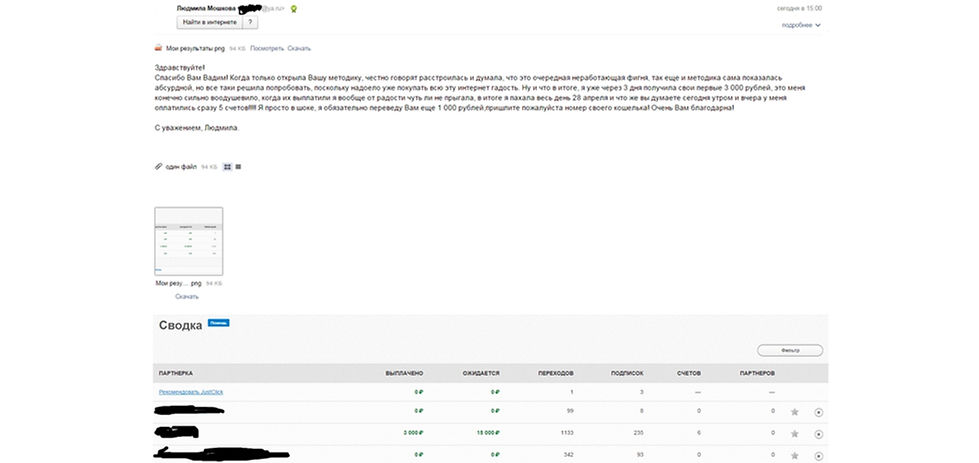The width and height of the screenshot is (979, 463).
Task: Click the "8" подписок value
Action: click(x=642, y=411)
